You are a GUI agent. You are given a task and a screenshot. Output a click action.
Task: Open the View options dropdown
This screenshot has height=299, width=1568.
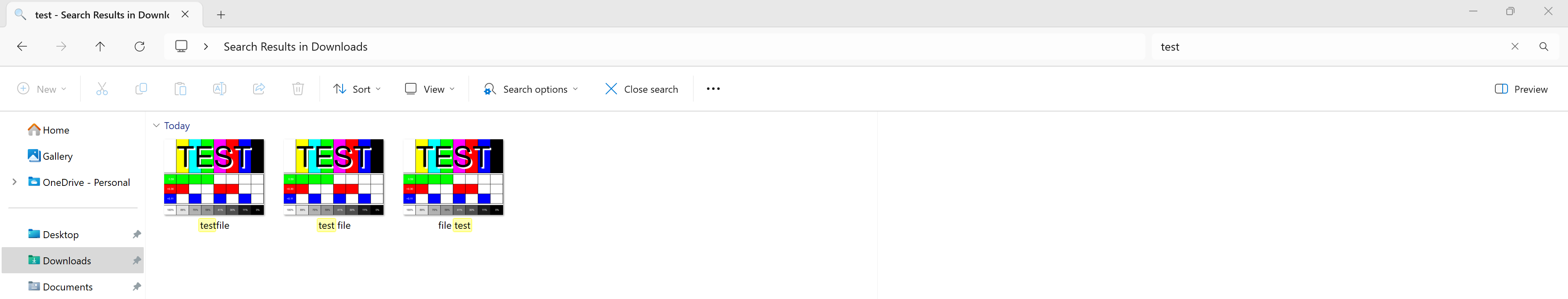(x=430, y=88)
